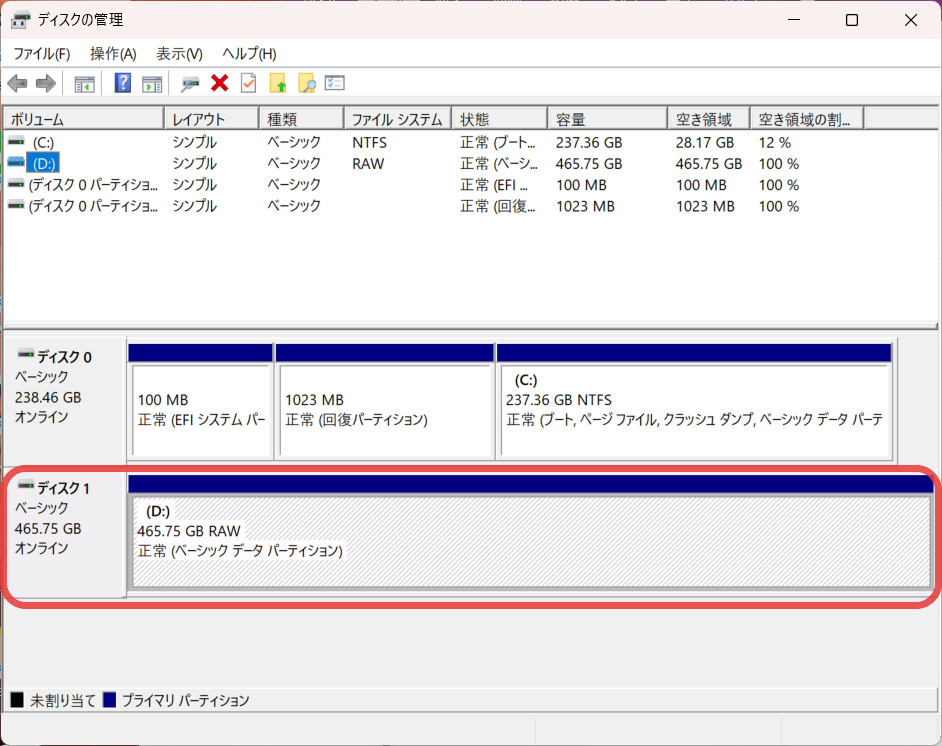
Task: Toggle the action pane toolbar icon
Action: point(152,84)
